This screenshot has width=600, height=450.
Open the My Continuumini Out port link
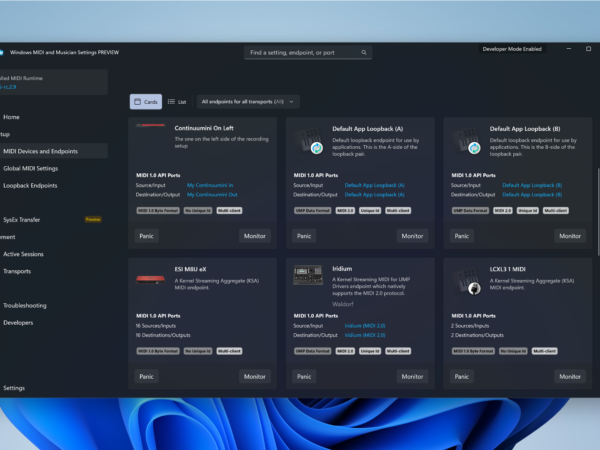coord(212,194)
